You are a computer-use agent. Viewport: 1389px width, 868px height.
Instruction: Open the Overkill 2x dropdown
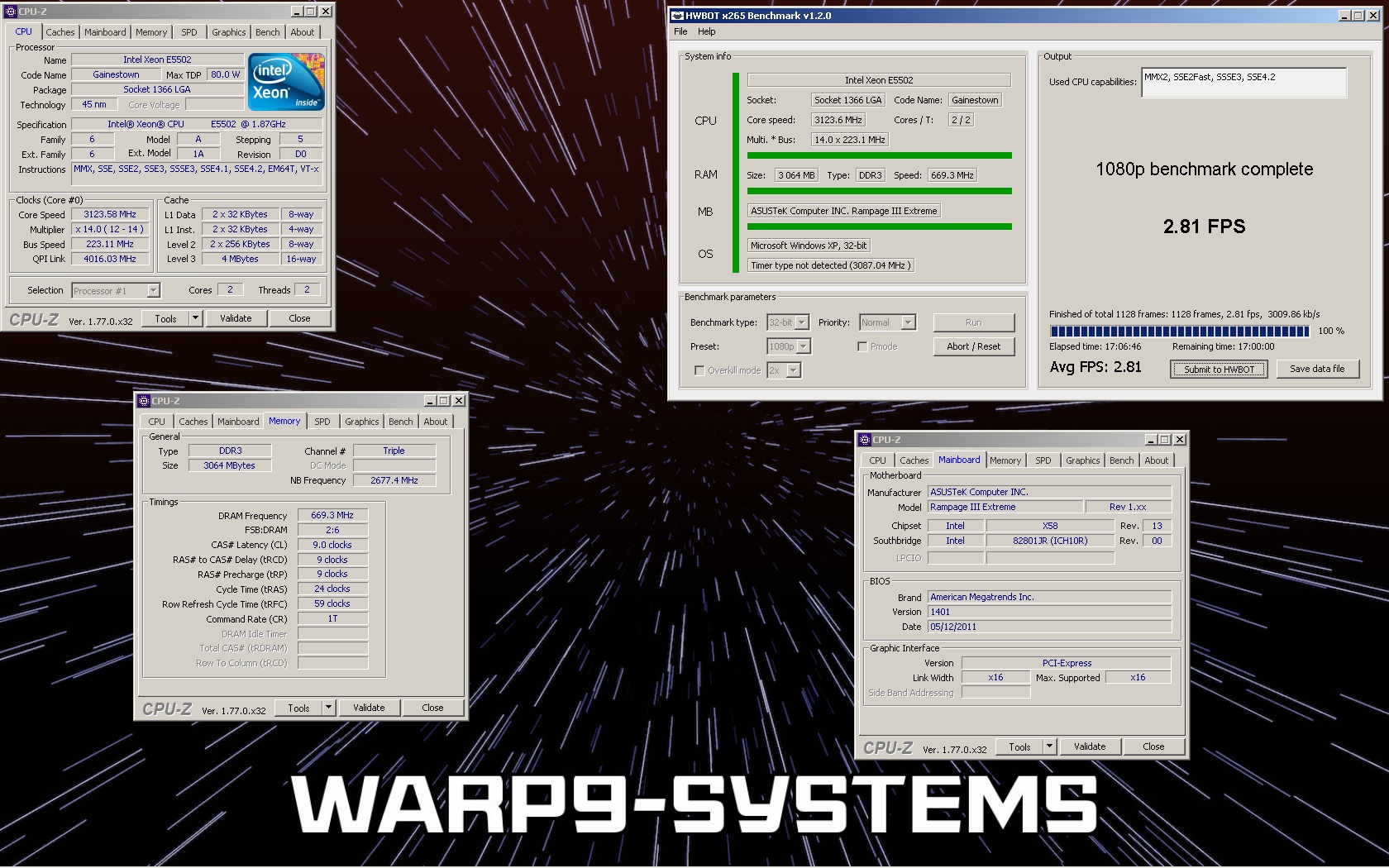click(794, 370)
